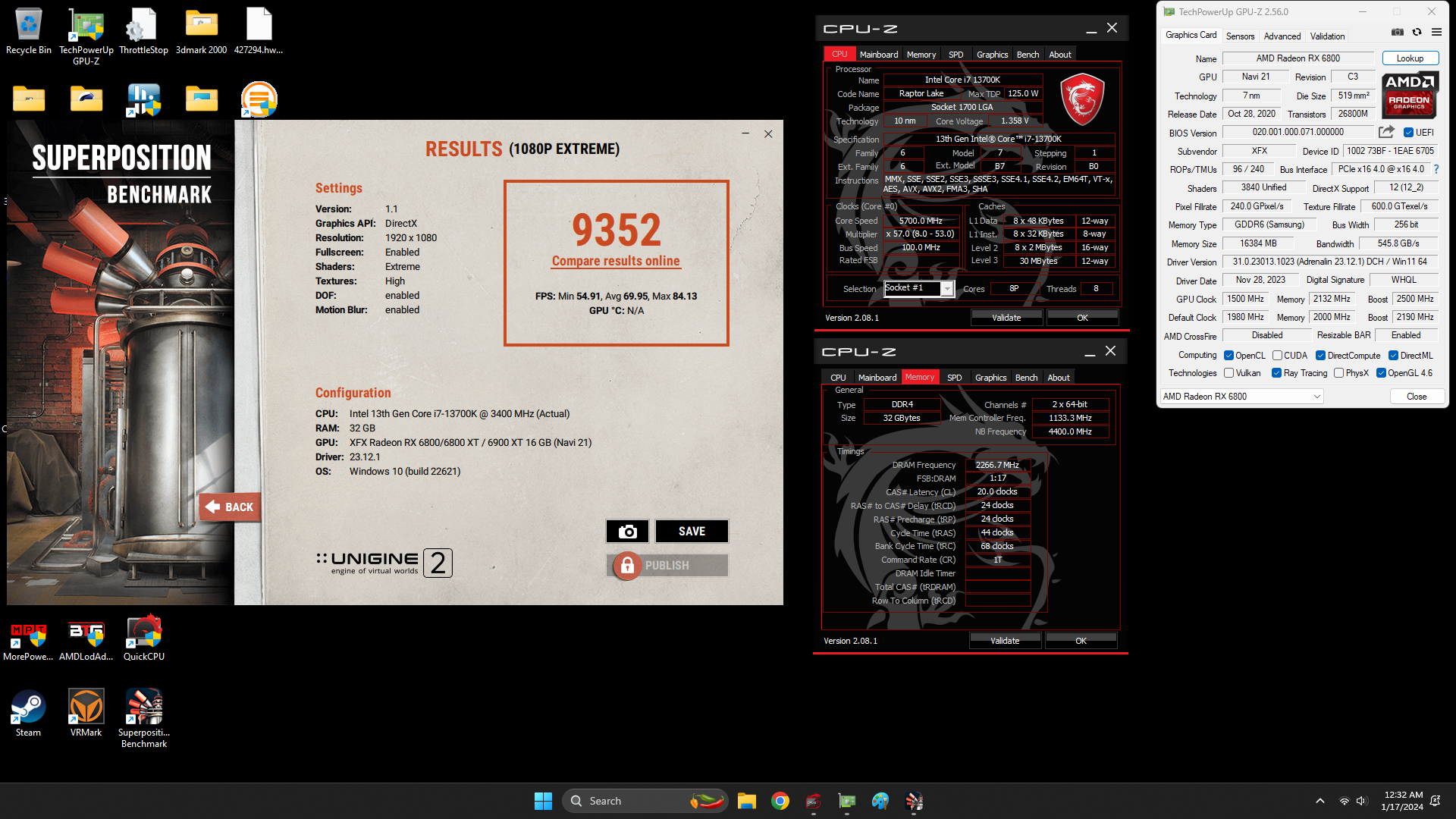
Task: Click the GPU-Z BIOS export share icon
Action: tap(1386, 132)
